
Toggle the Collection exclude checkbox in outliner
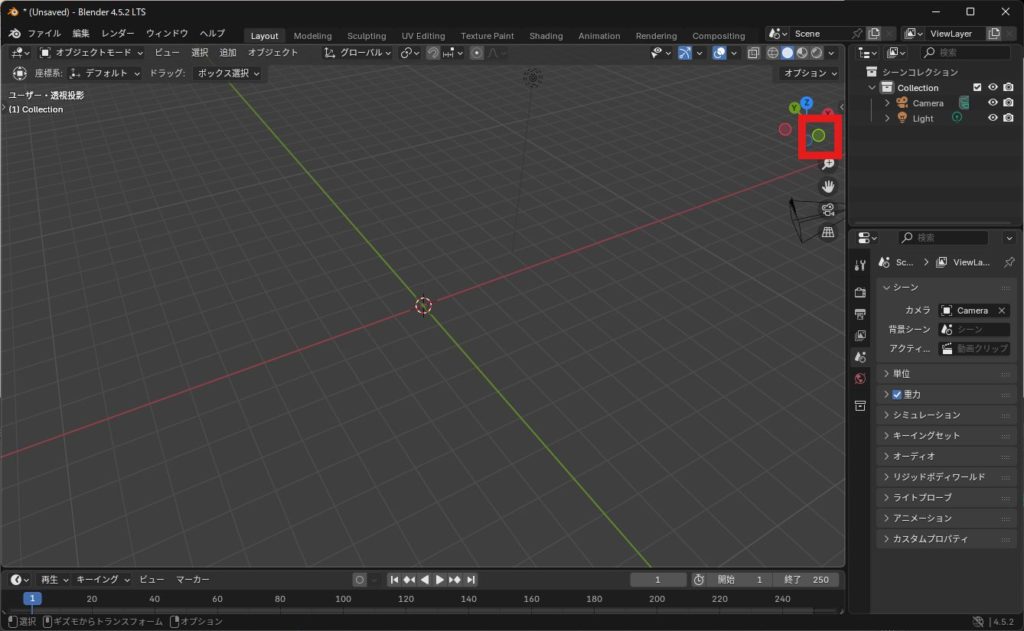977,88
